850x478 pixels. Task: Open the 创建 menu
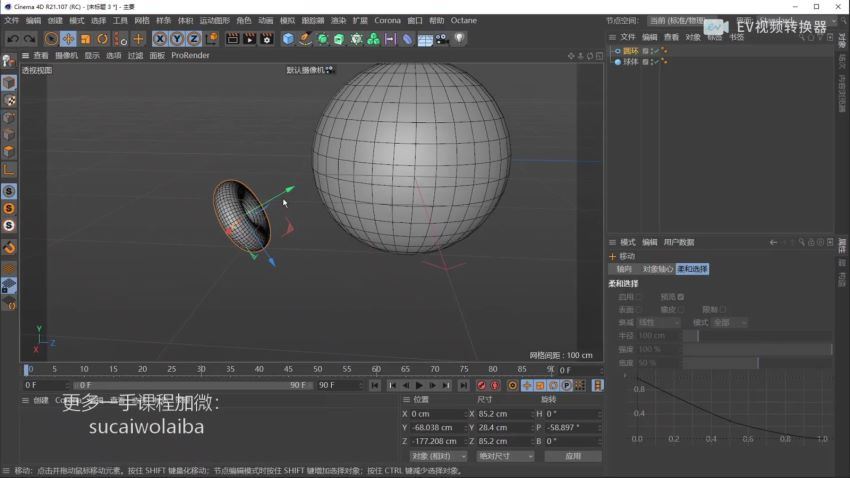click(x=55, y=21)
